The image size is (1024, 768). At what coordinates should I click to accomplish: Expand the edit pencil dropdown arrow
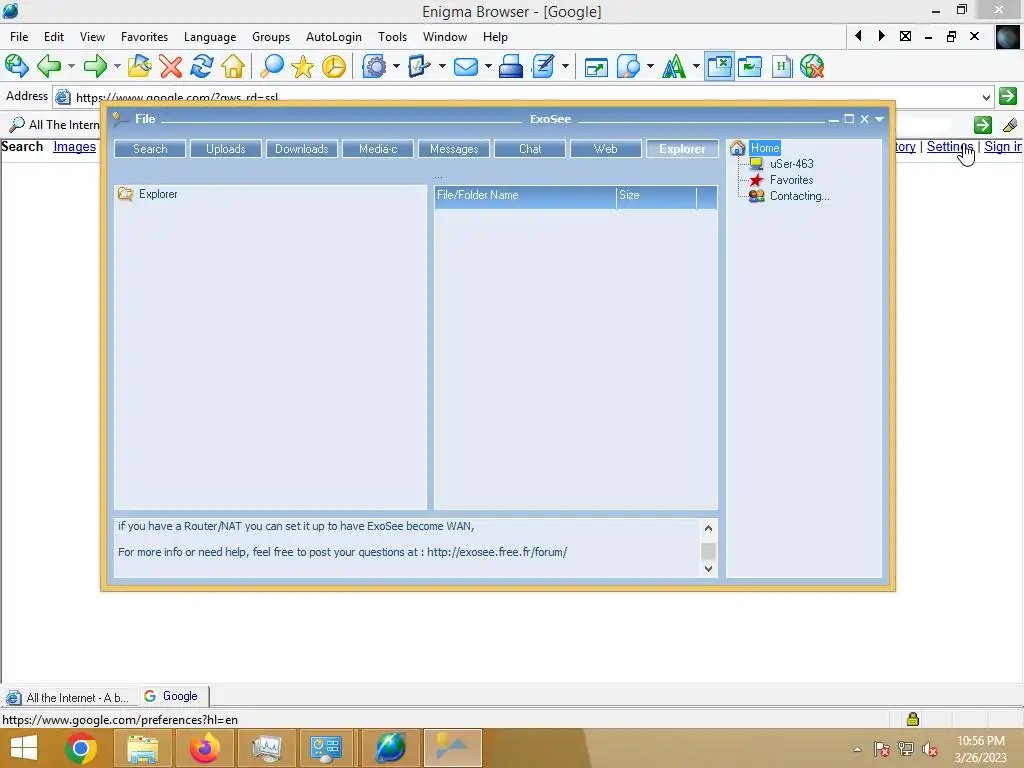(x=565, y=66)
